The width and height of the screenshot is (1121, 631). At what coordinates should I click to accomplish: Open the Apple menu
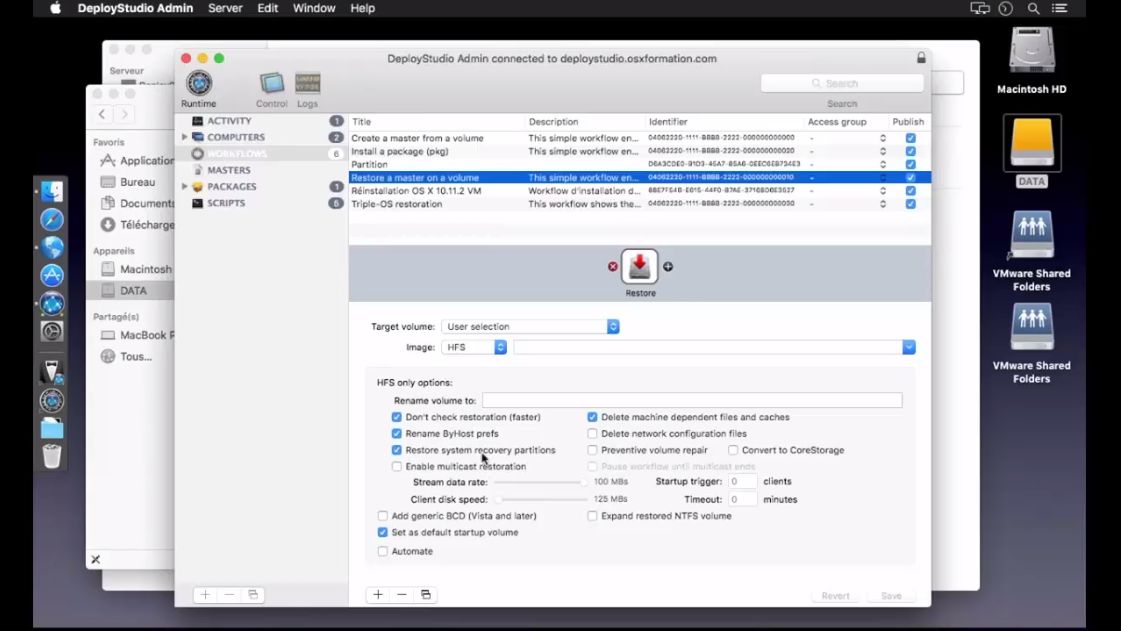point(55,9)
